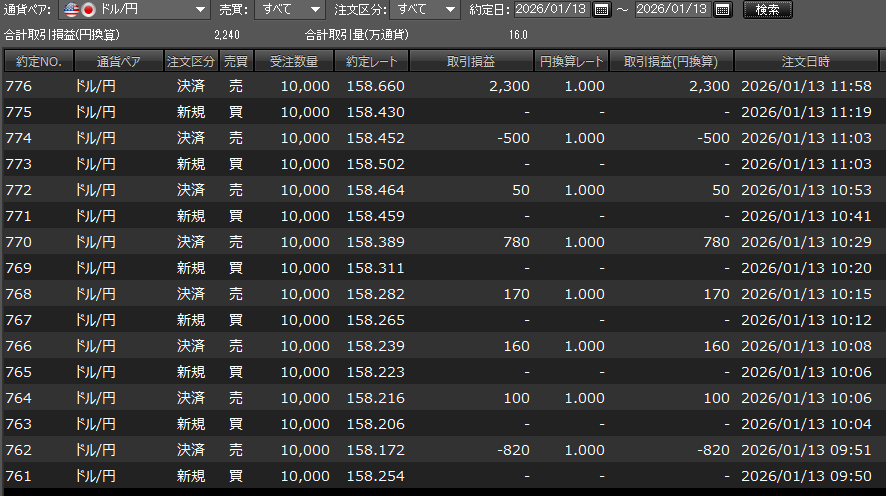Viewport: 886px width, 496px height.
Task: Expand the 売買 buy/sell filter dropdown
Action: 316,10
